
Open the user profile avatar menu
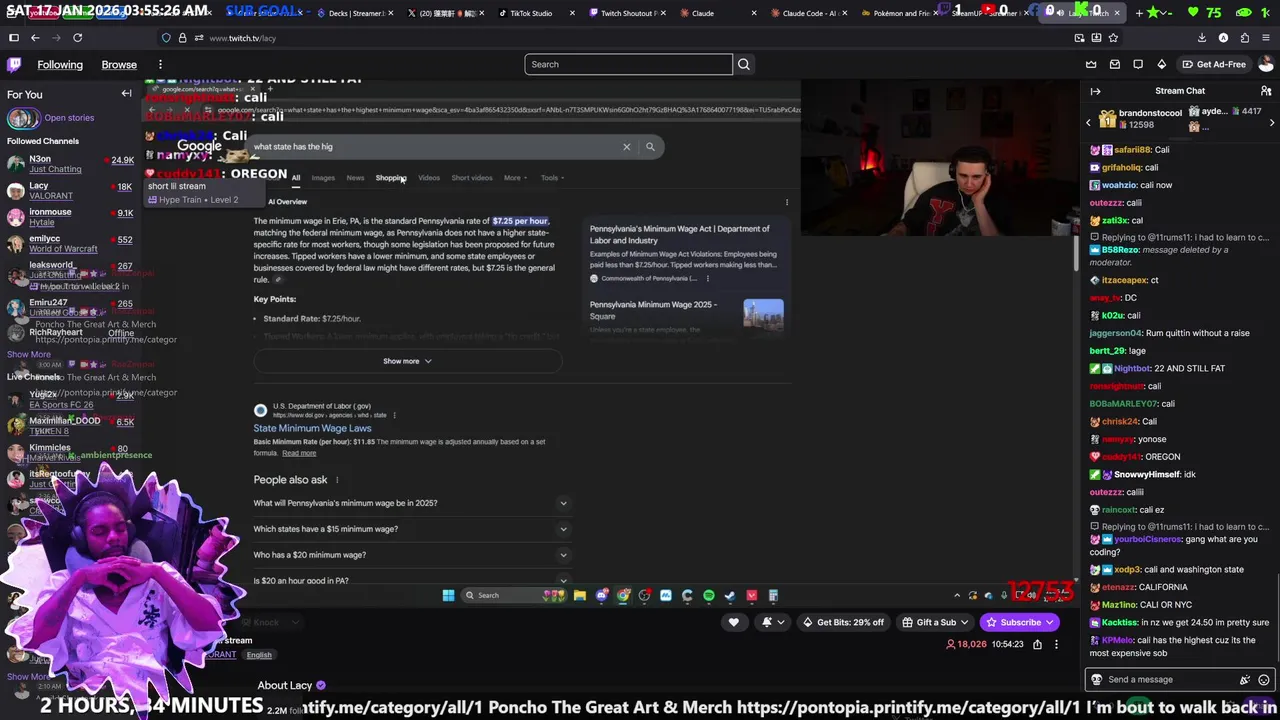pyautogui.click(x=1265, y=64)
